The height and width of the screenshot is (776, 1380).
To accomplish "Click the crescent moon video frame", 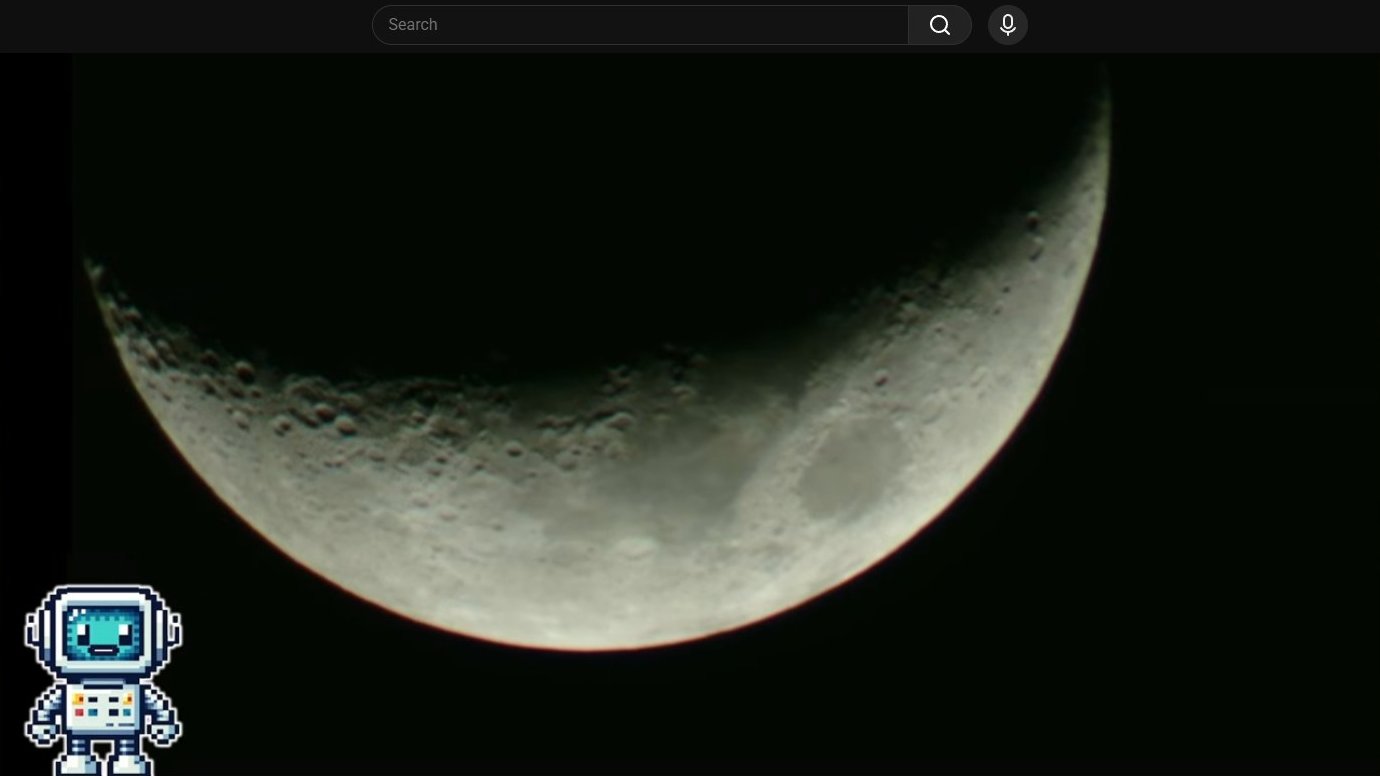I will tap(690, 414).
